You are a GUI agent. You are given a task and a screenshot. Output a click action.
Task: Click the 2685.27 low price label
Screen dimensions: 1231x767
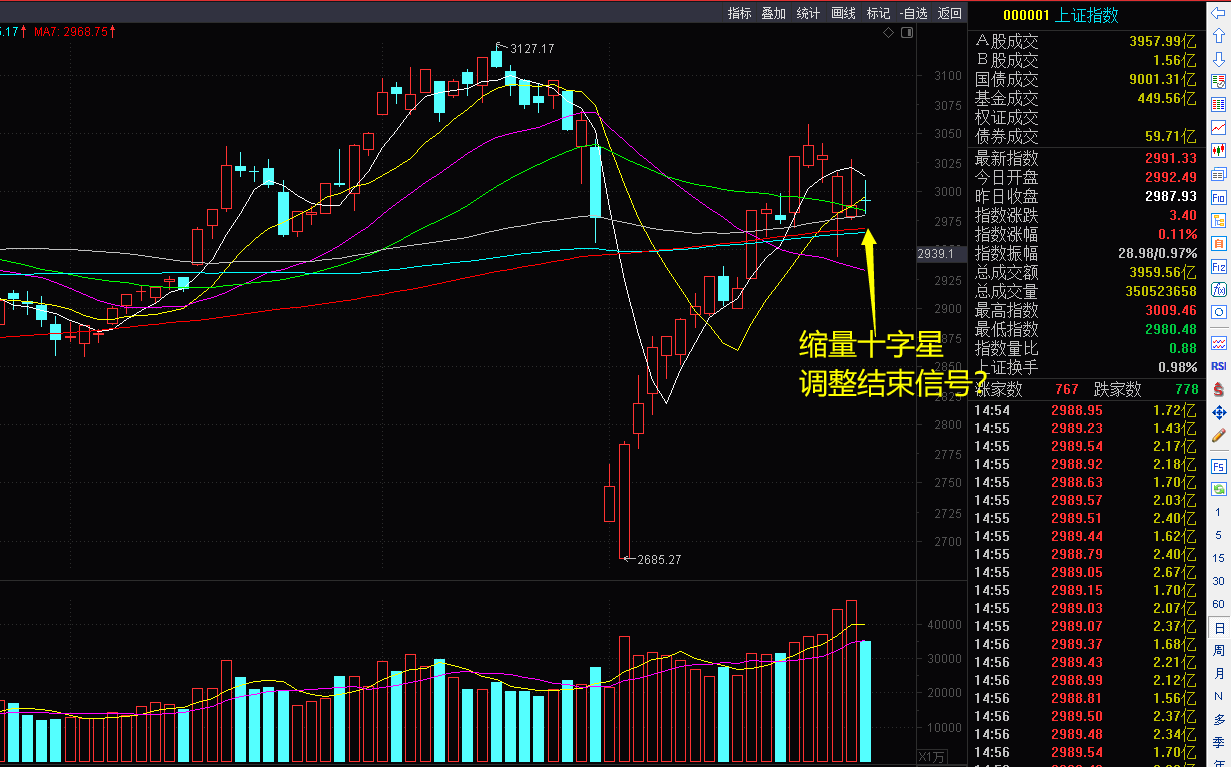(658, 559)
